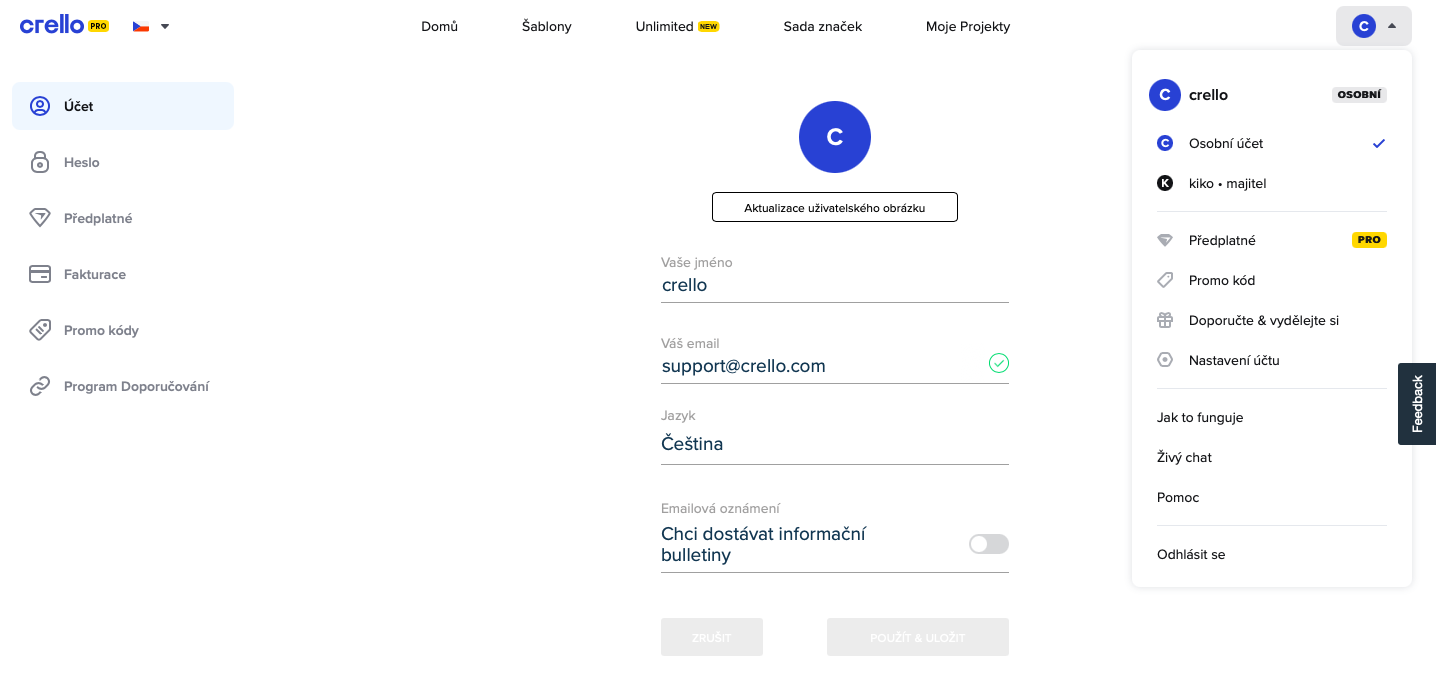Open Program Doporučování via link icon
The width and height of the screenshot is (1436, 673).
40,386
